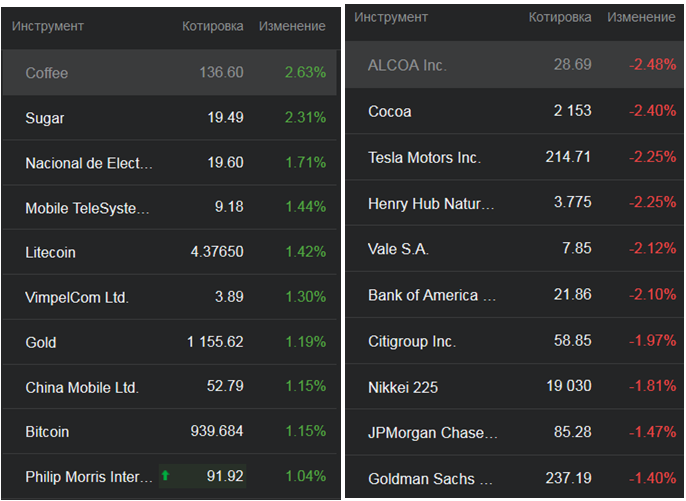686x501 pixels.
Task: Click Coffee's 2.63% change value
Action: tap(305, 73)
